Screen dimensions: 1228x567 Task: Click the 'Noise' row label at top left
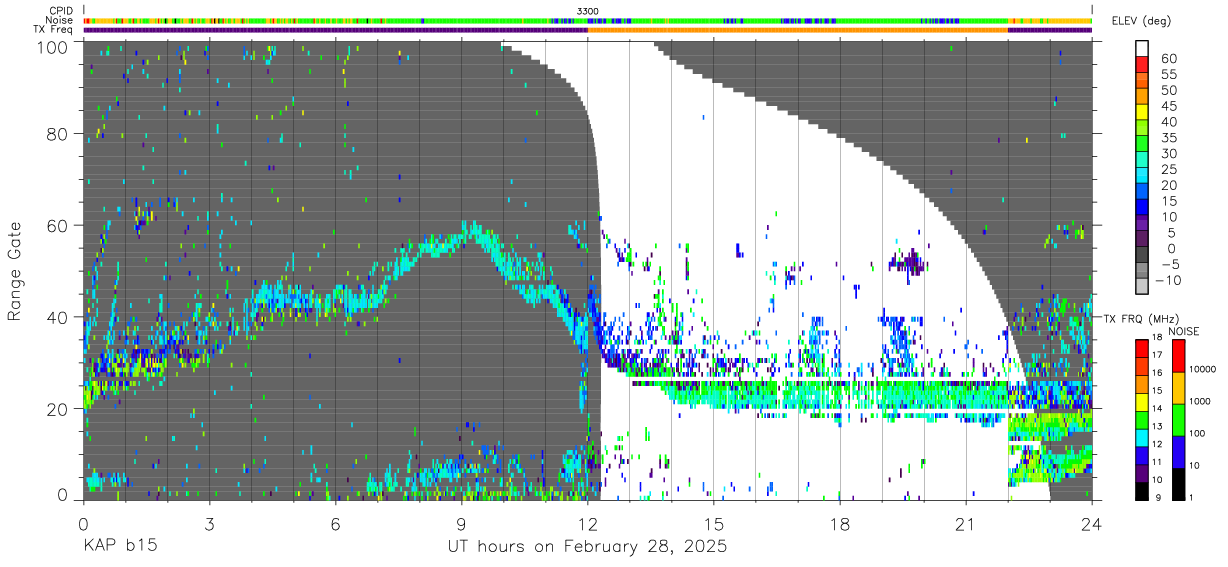tap(60, 20)
